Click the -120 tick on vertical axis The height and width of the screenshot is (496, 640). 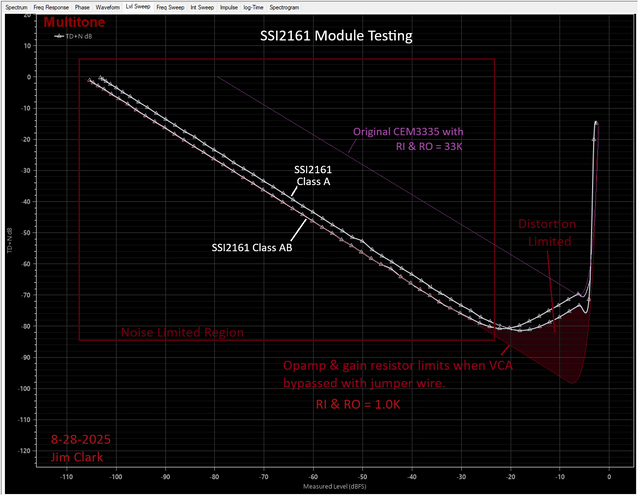coord(24,451)
